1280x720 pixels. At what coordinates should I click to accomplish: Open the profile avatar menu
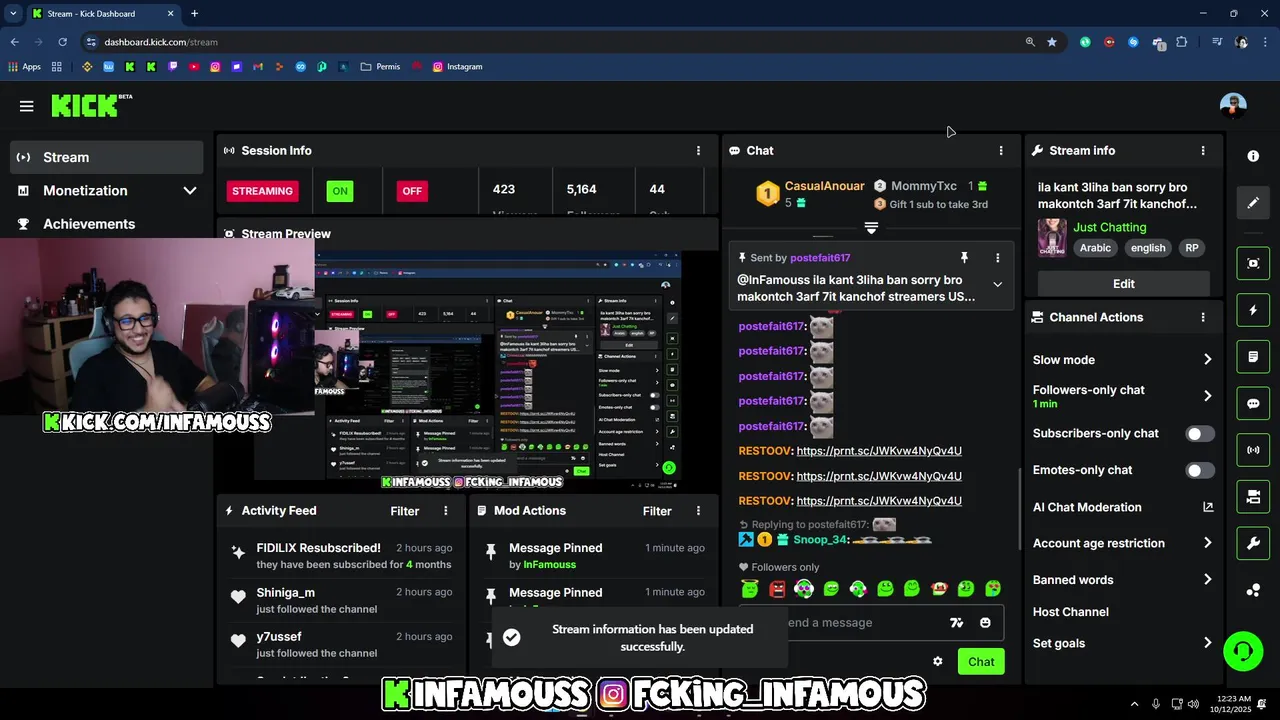pos(1233,106)
